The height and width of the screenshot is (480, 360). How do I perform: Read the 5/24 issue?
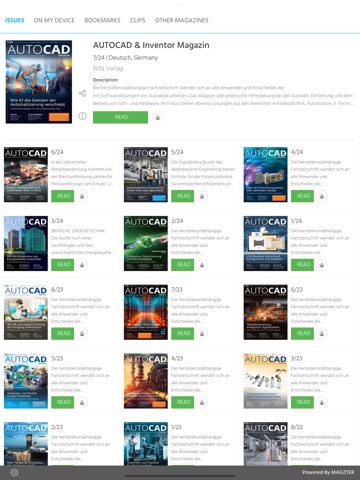click(x=182, y=196)
